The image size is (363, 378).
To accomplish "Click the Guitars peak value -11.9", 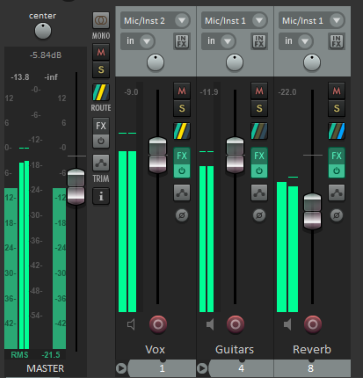I will [209, 92].
